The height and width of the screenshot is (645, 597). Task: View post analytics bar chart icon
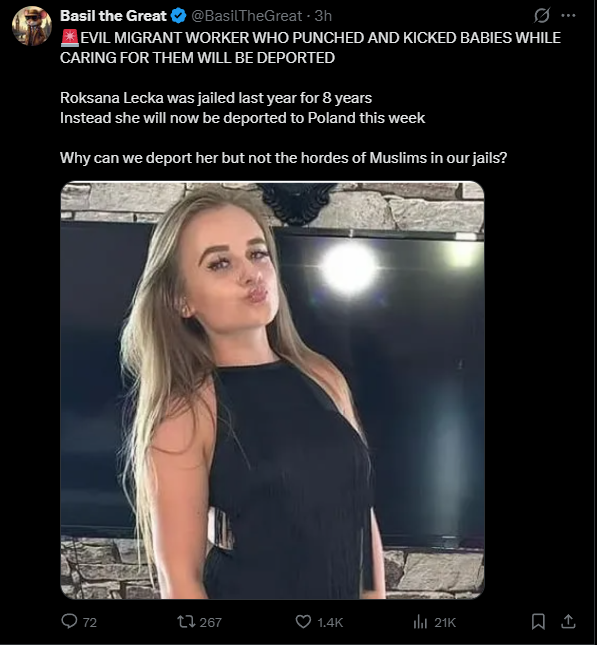420,622
